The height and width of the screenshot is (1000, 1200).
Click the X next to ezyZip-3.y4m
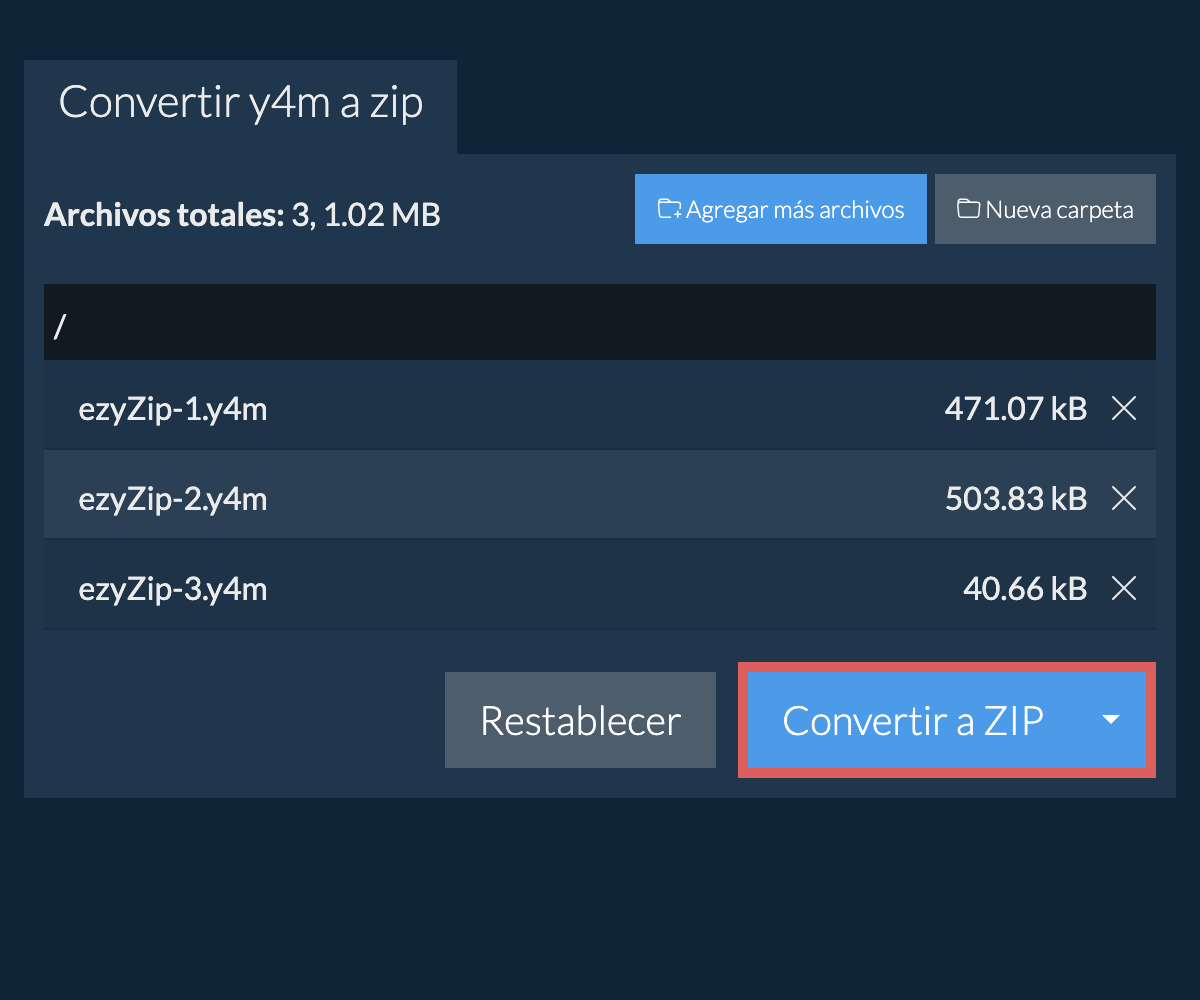[1124, 589]
